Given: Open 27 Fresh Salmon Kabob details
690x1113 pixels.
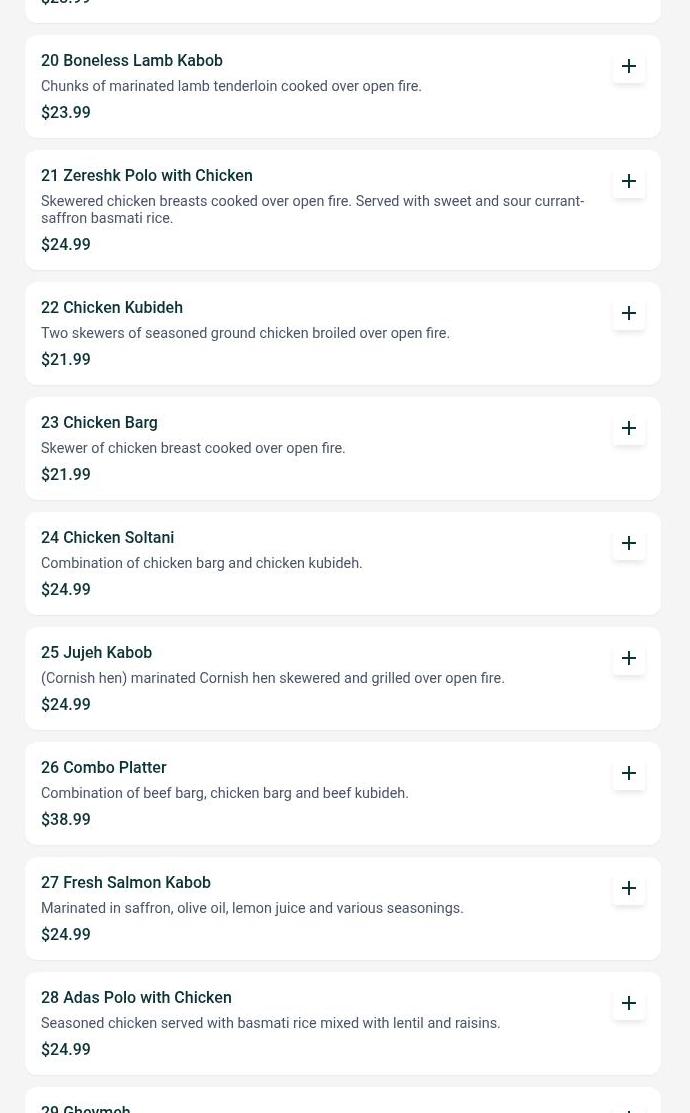Looking at the screenshot, I should click(x=126, y=883).
